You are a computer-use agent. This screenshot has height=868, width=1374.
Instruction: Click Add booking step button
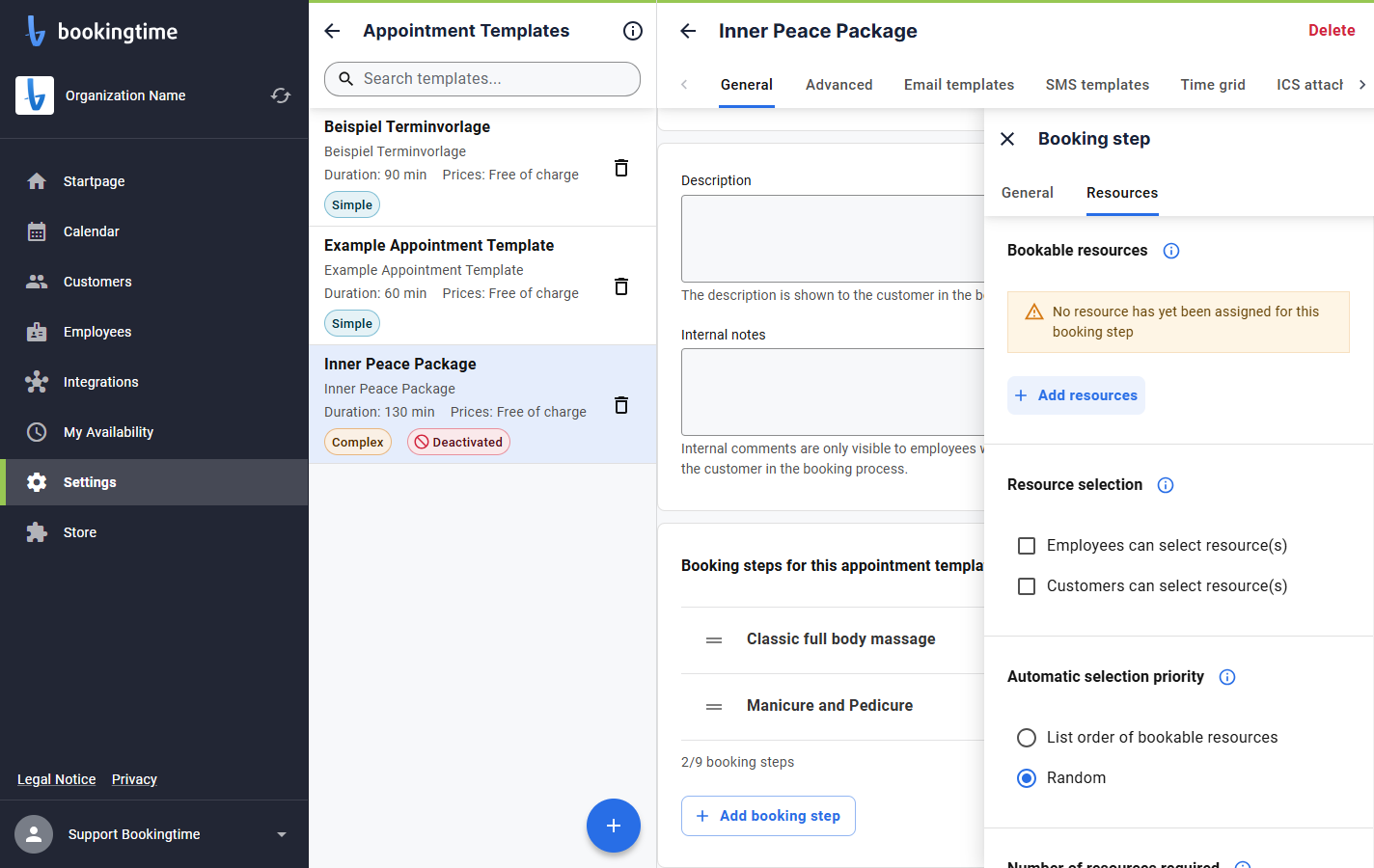pos(768,816)
